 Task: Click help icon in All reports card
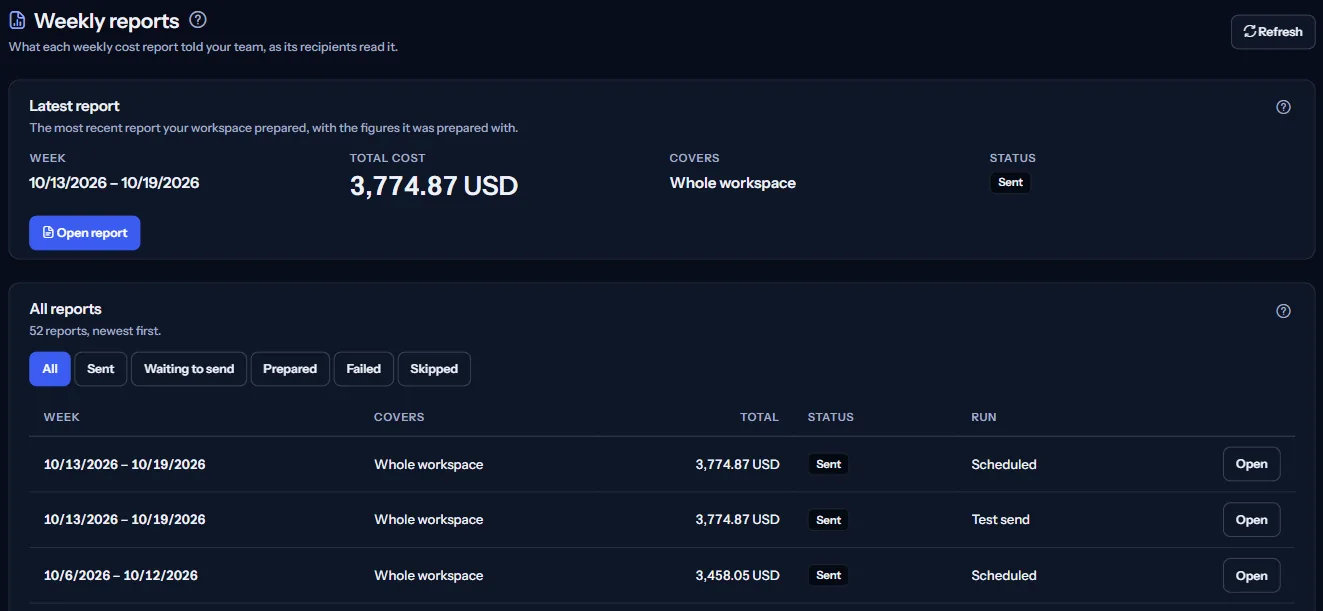pos(1283,311)
